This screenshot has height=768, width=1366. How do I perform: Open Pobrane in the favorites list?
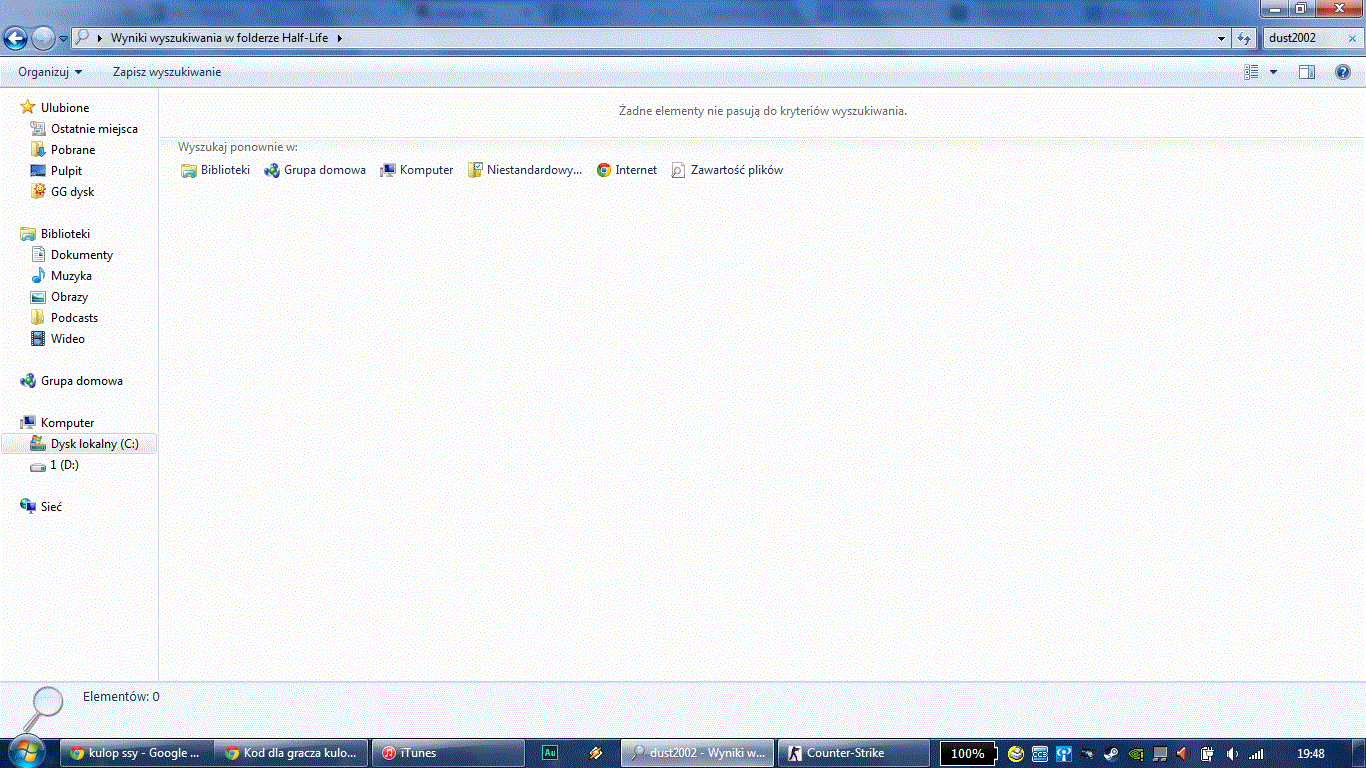73,150
